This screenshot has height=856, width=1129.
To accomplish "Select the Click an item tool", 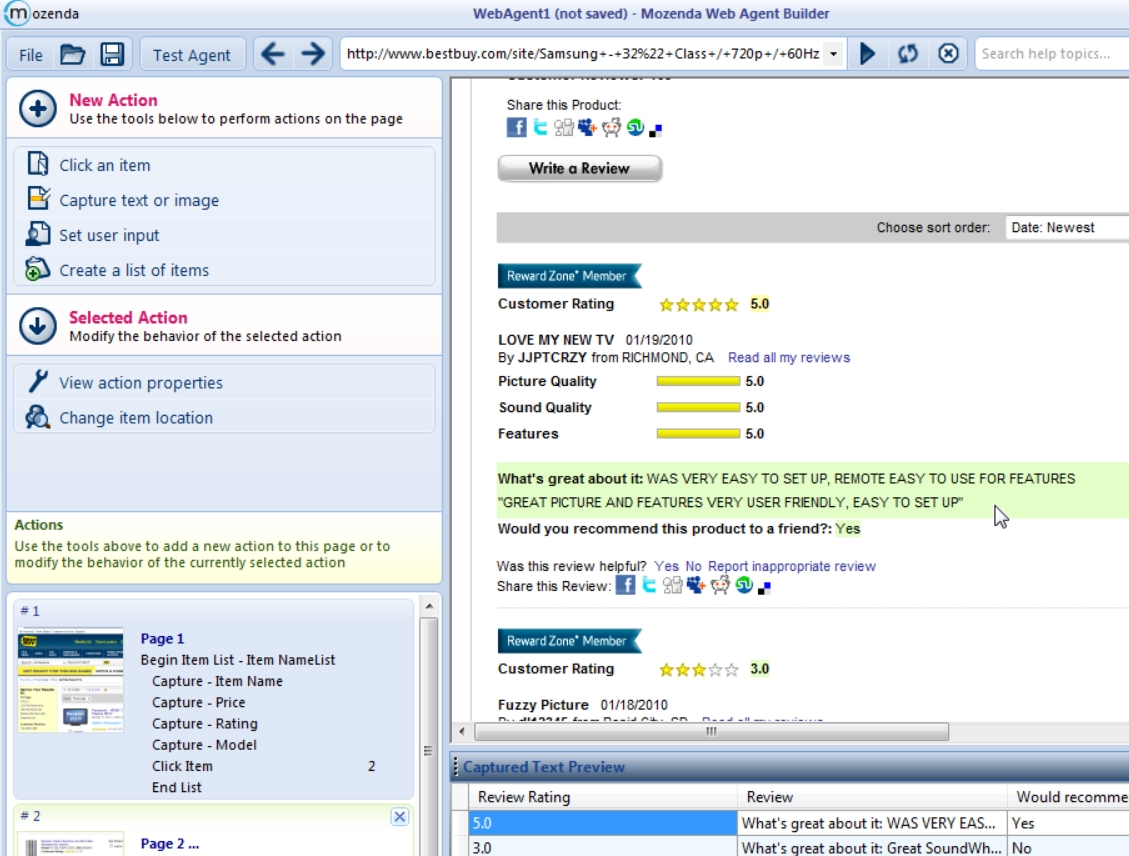I will (x=105, y=165).
